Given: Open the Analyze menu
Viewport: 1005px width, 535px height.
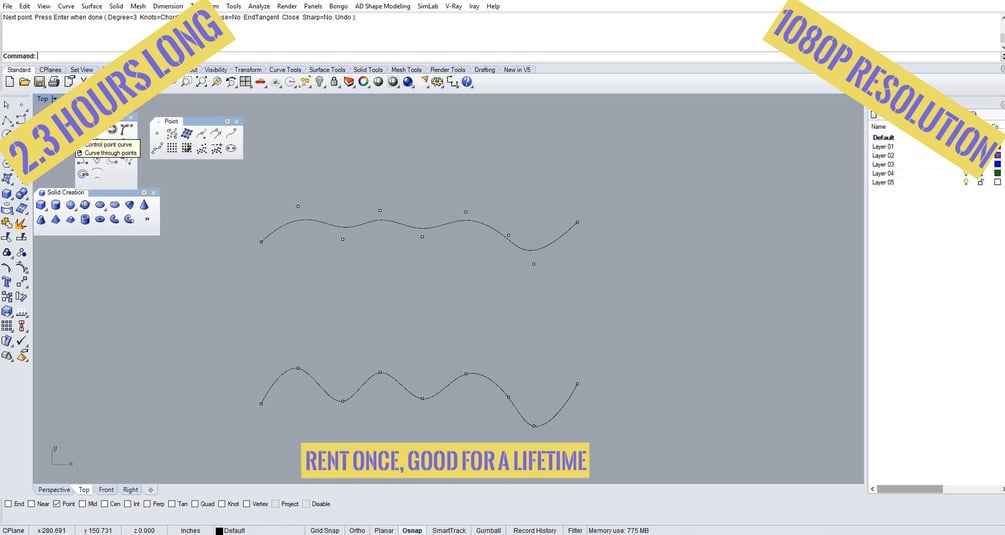Looking at the screenshot, I should pyautogui.click(x=259, y=6).
